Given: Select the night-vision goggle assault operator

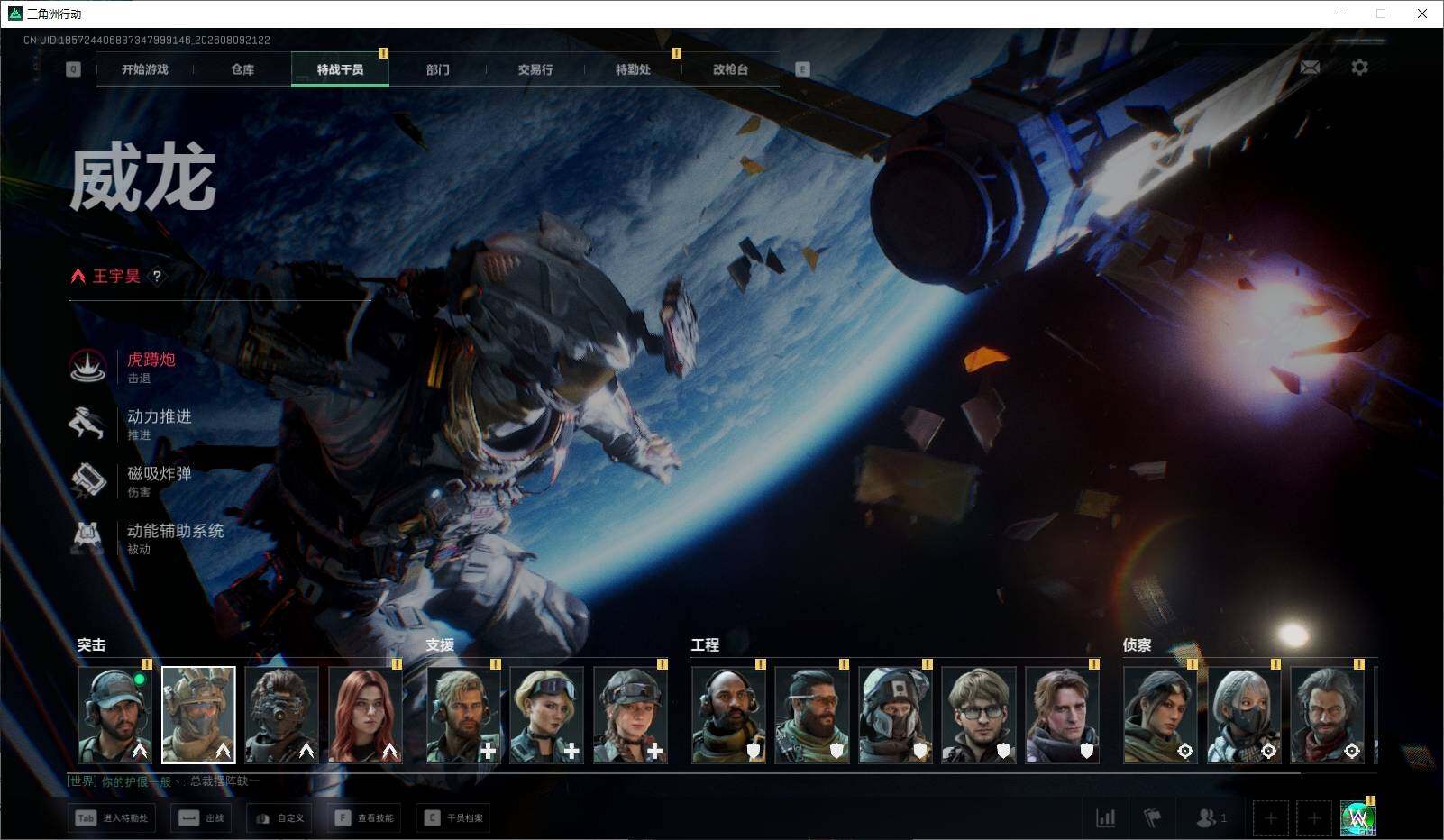Looking at the screenshot, I should tap(281, 715).
